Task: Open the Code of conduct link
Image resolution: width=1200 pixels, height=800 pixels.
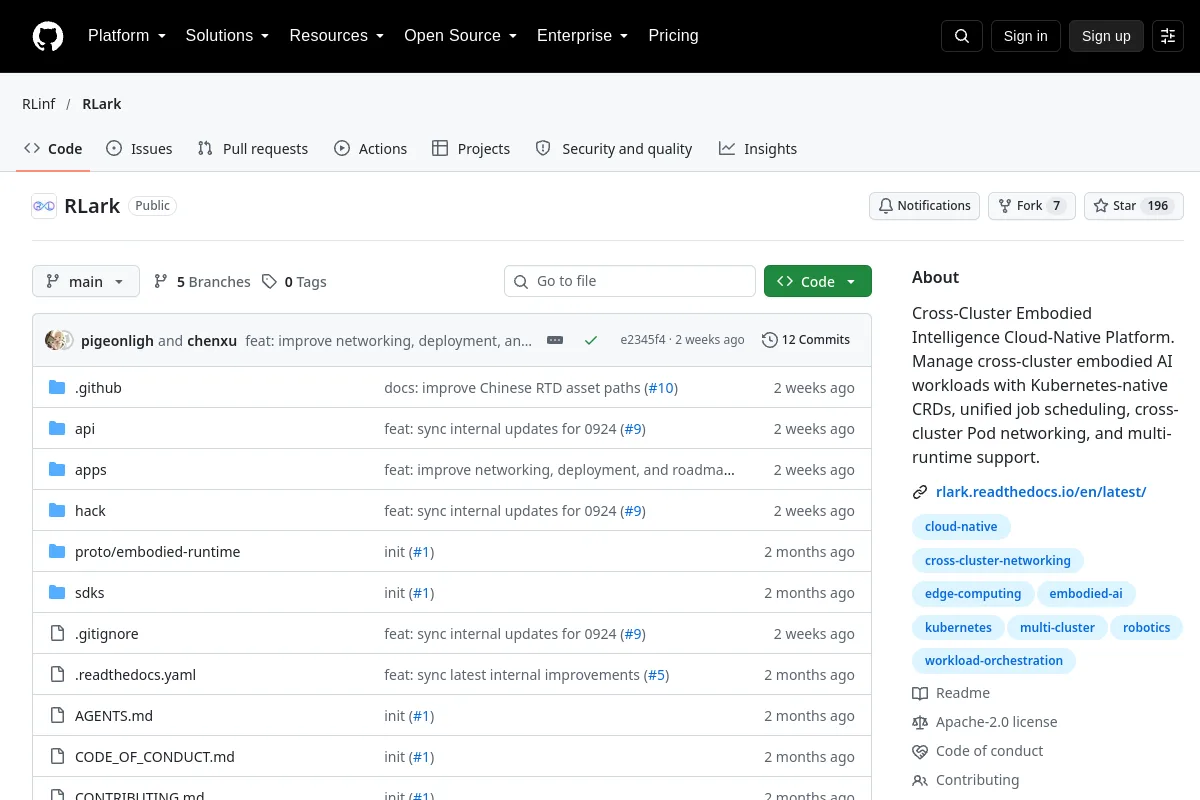Action: [978, 751]
